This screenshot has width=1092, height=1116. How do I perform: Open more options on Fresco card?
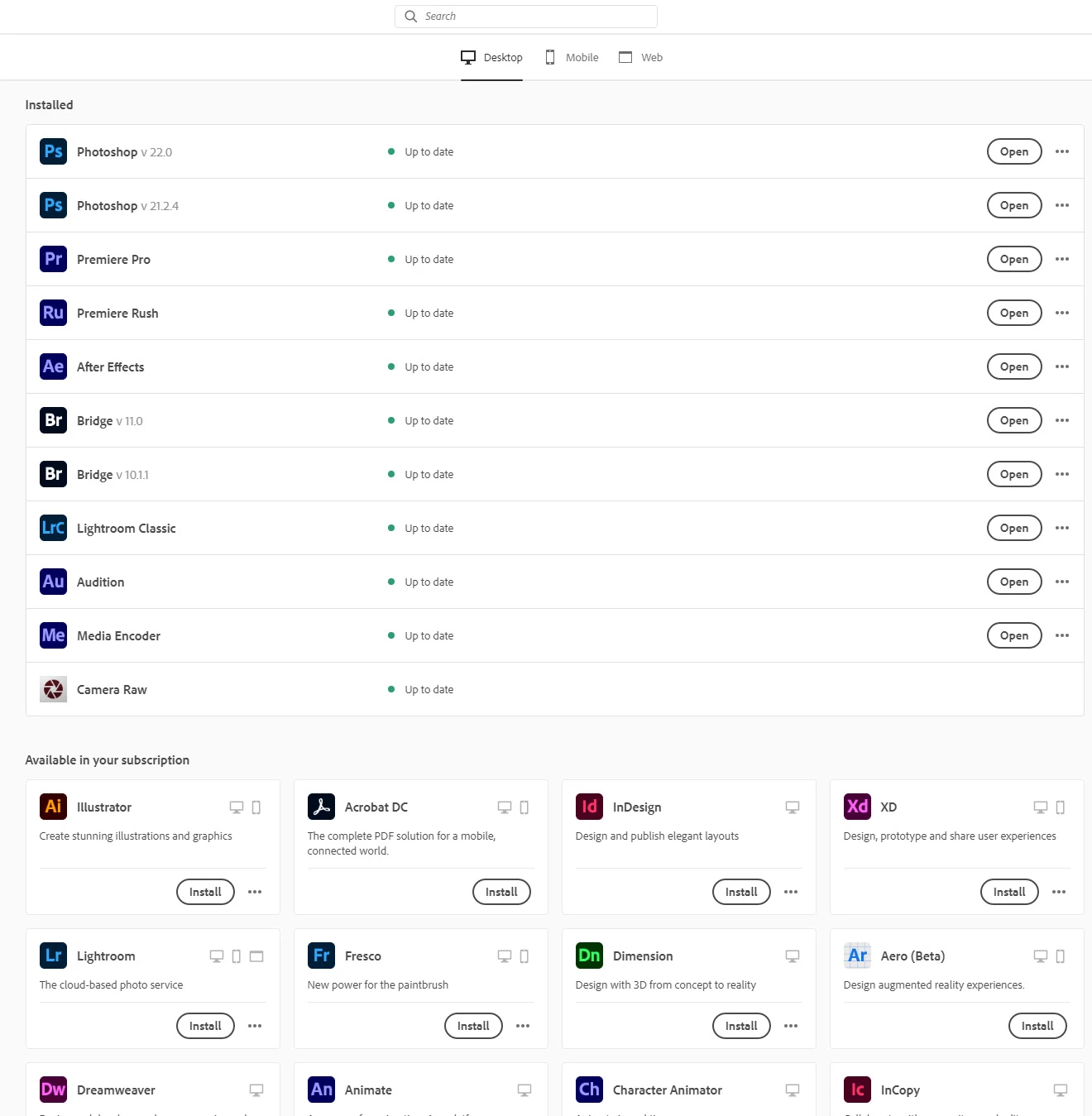coord(523,1026)
